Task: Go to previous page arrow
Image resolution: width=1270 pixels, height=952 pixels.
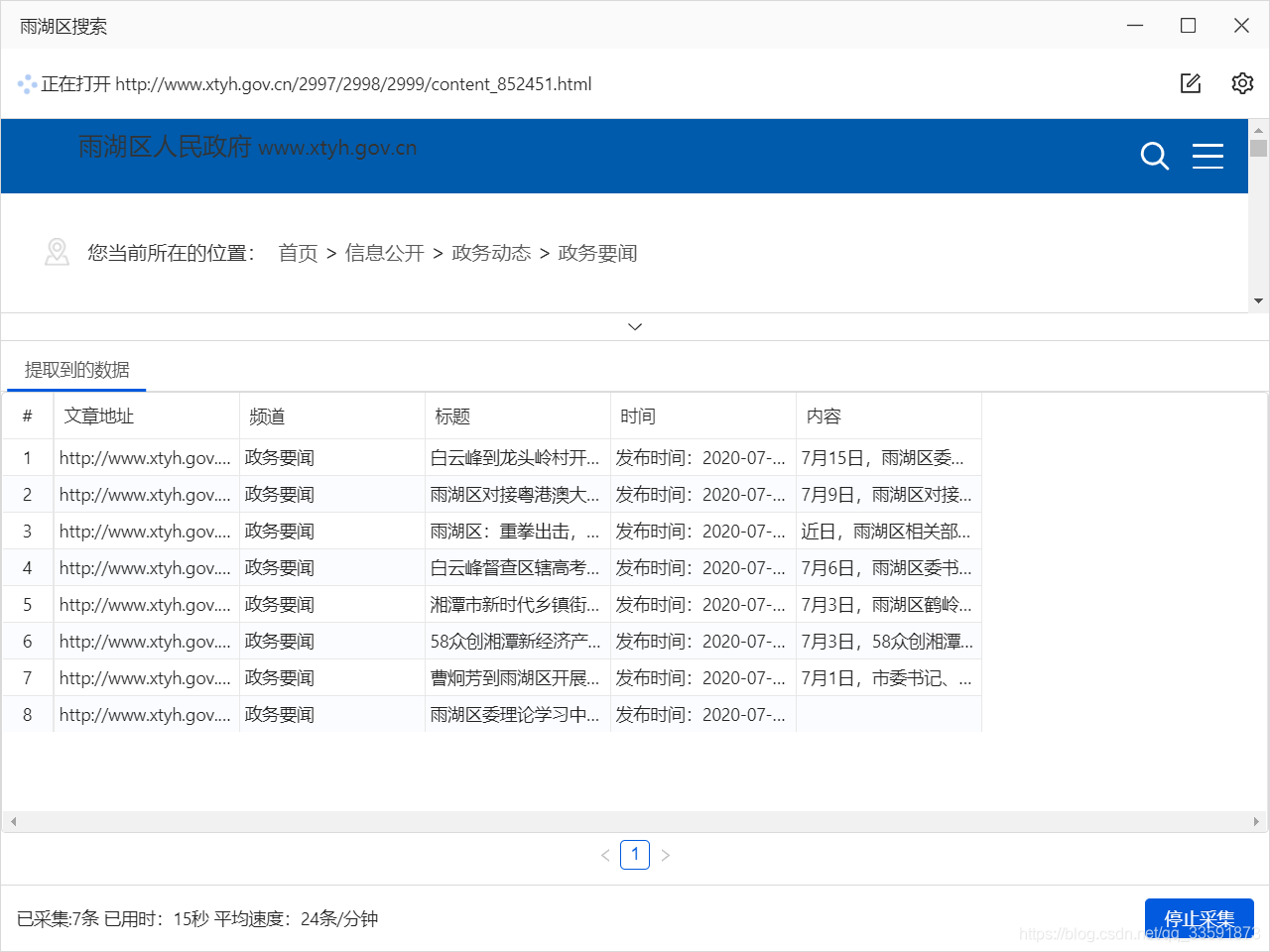Action: click(605, 855)
